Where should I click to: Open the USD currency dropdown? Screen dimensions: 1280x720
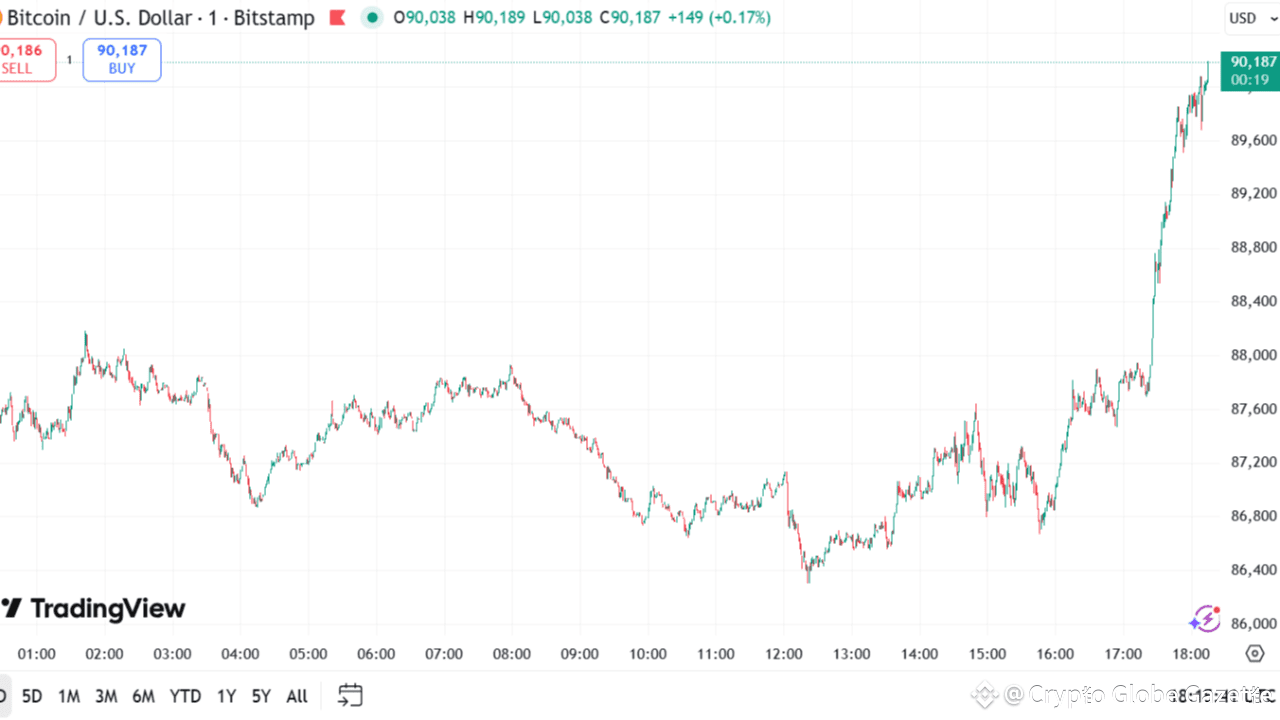pyautogui.click(x=1252, y=17)
